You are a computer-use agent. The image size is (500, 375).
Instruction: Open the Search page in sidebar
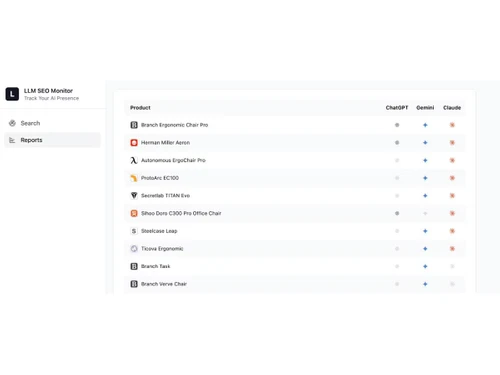point(52,123)
